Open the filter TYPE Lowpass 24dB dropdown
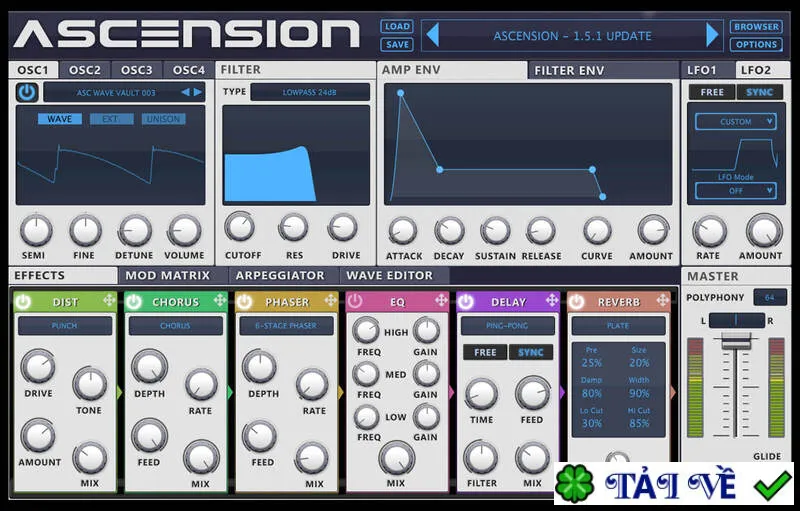This screenshot has width=800, height=511. pyautogui.click(x=310, y=92)
